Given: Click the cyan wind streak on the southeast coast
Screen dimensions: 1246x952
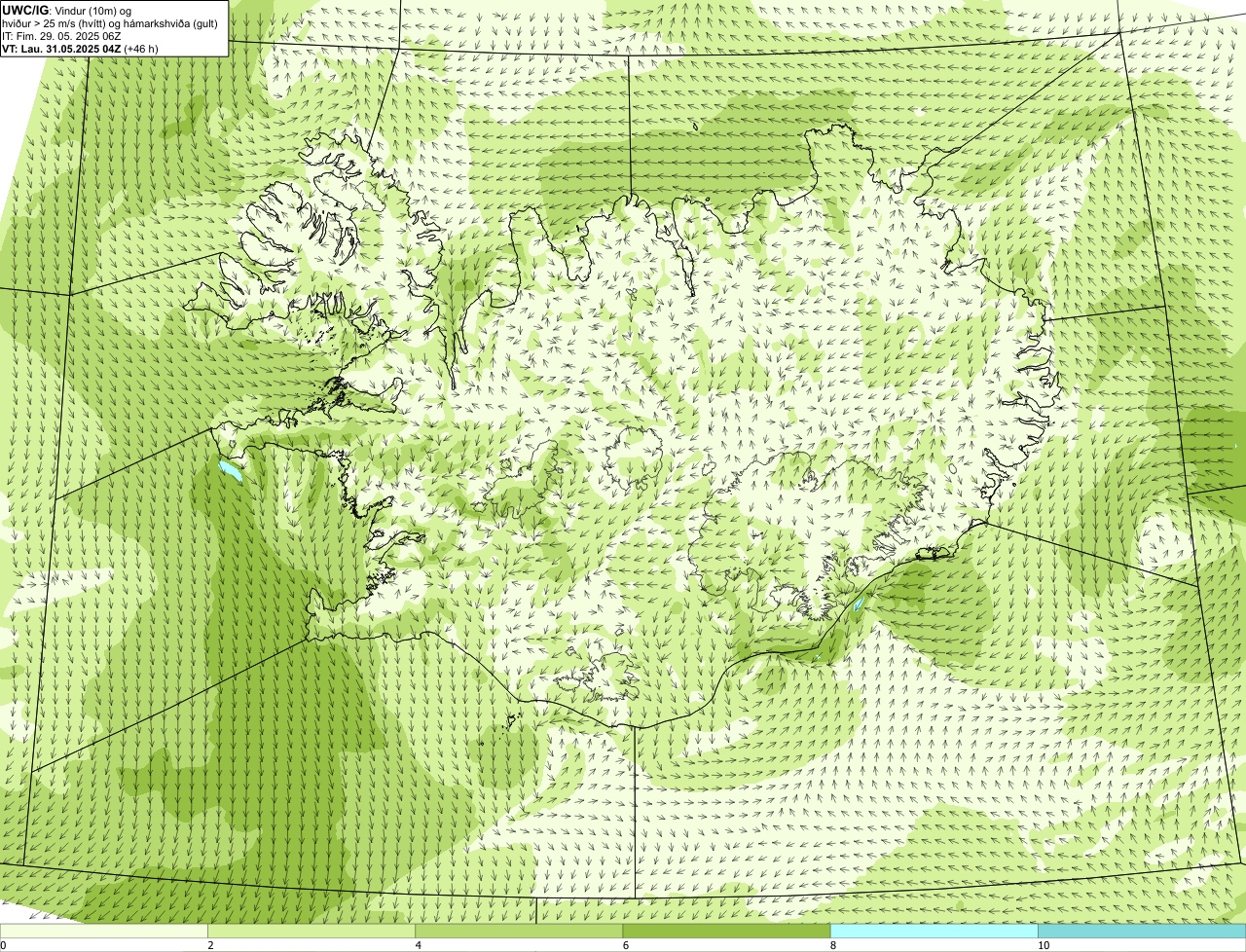Looking at the screenshot, I should [859, 604].
